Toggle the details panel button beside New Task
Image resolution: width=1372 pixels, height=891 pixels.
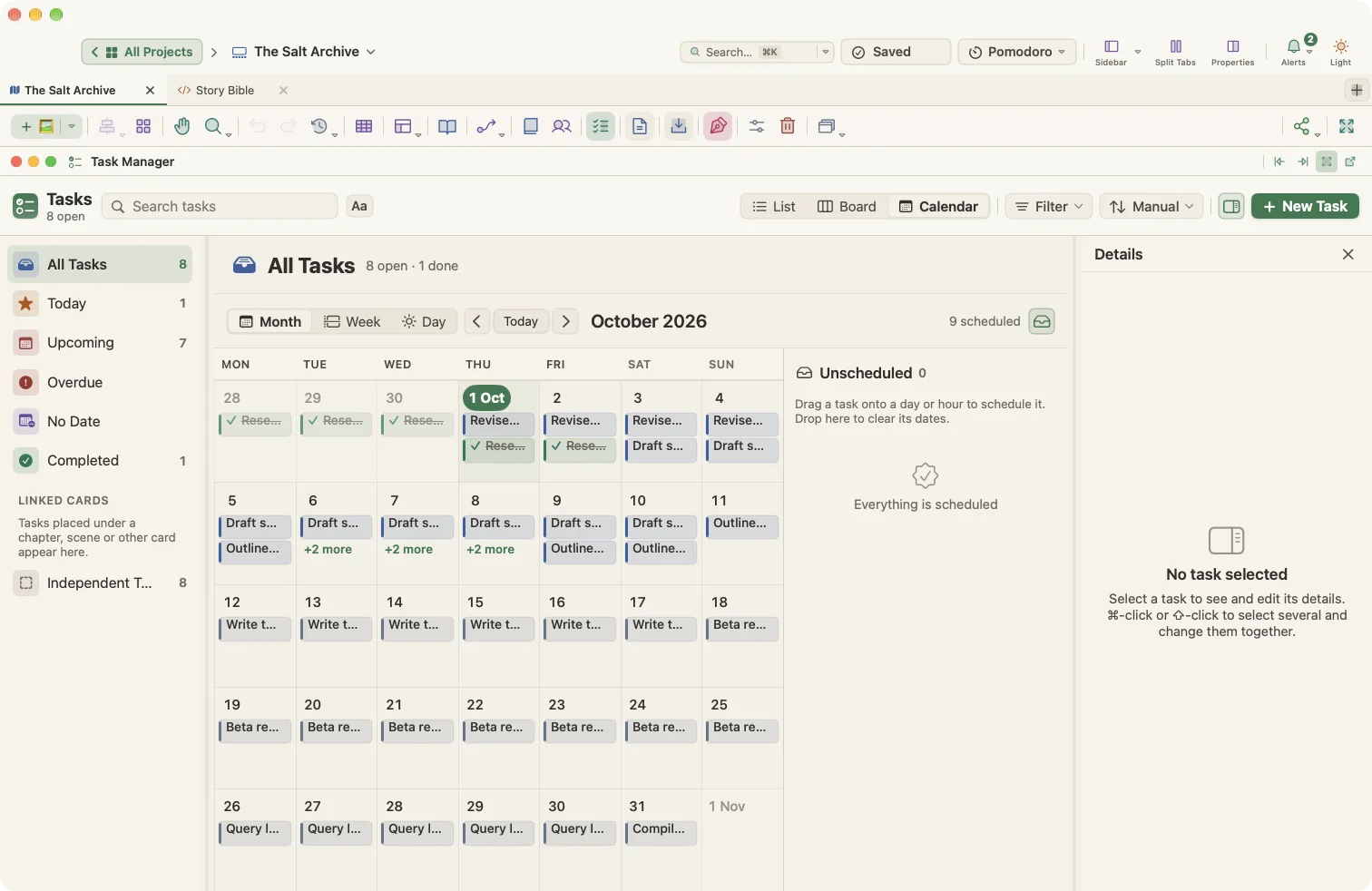click(x=1231, y=206)
